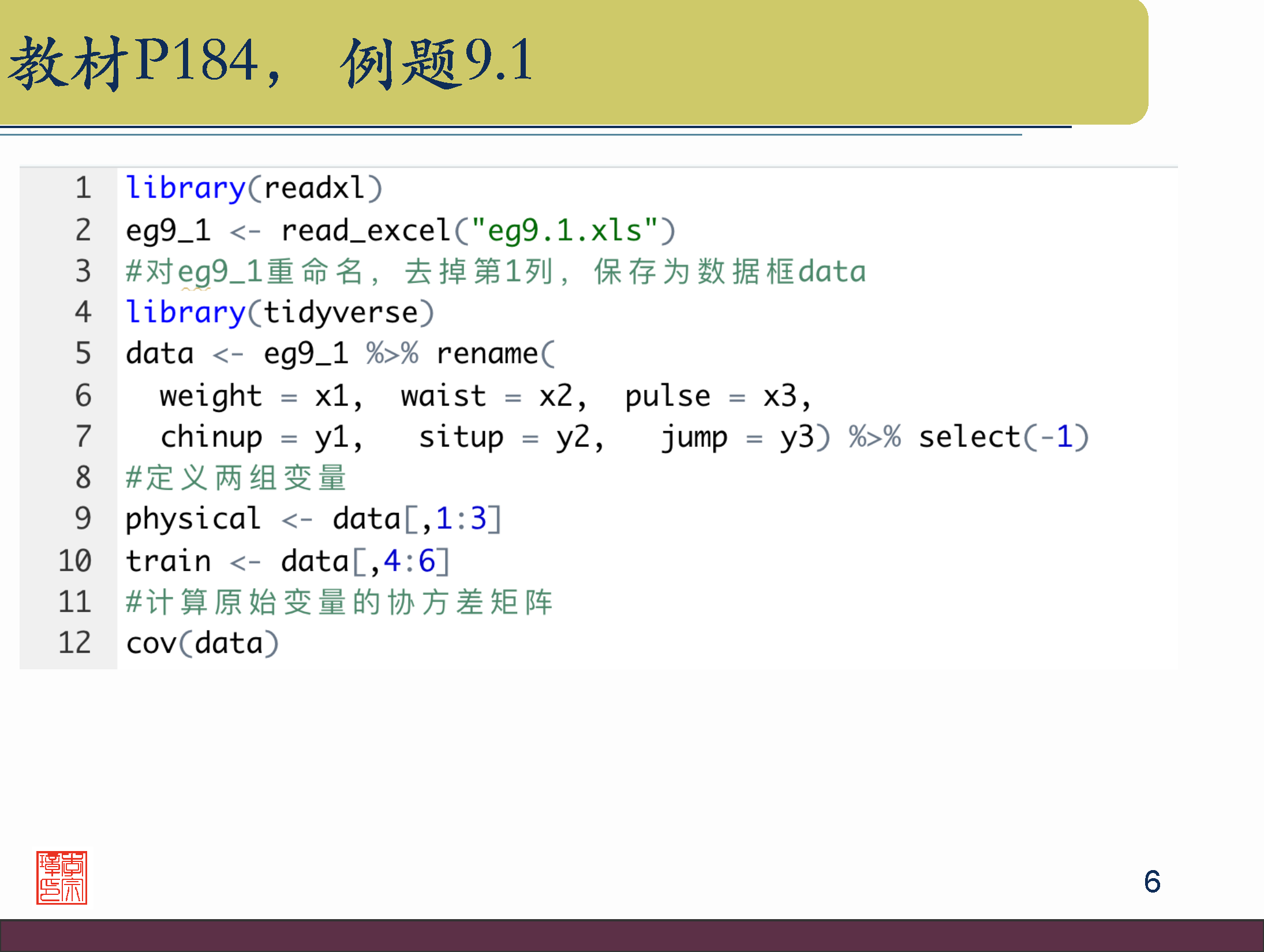
Task: Click the select(-1) call
Action: pyautogui.click(x=1003, y=437)
